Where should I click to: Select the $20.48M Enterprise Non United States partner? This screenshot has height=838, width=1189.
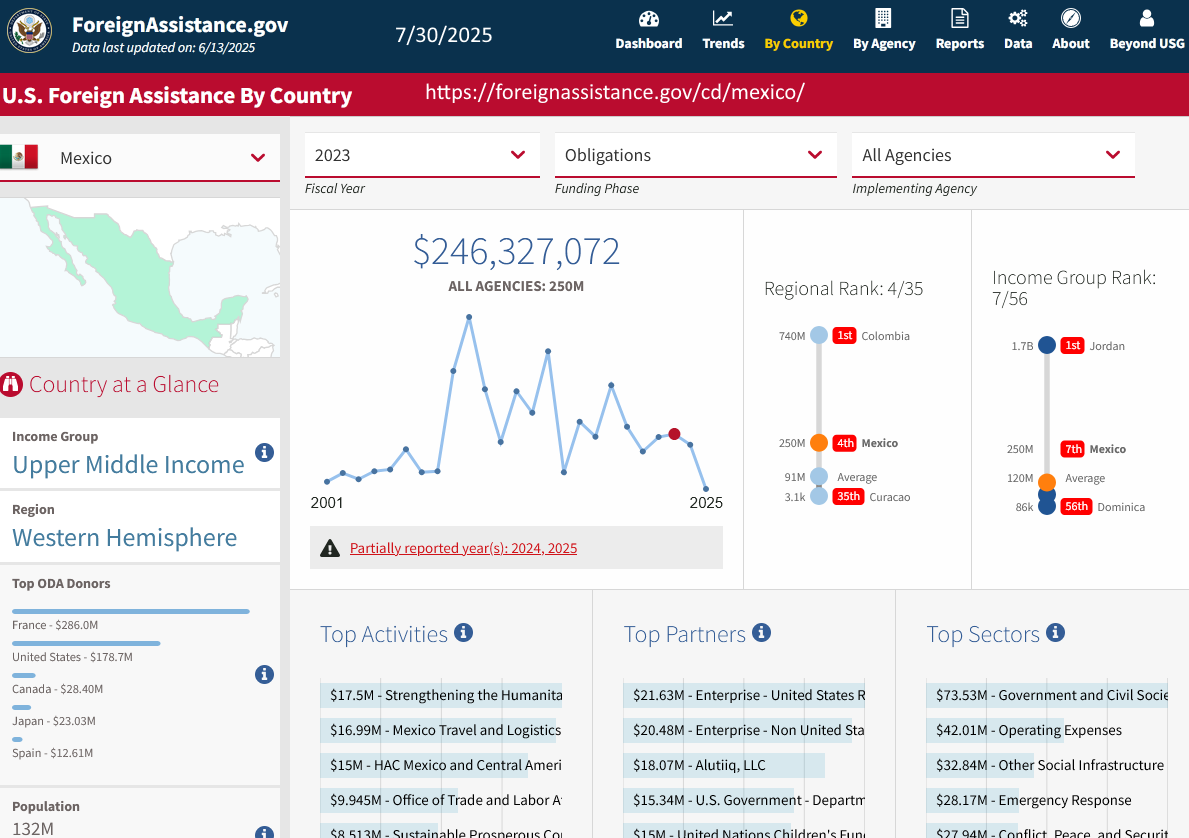tap(745, 730)
